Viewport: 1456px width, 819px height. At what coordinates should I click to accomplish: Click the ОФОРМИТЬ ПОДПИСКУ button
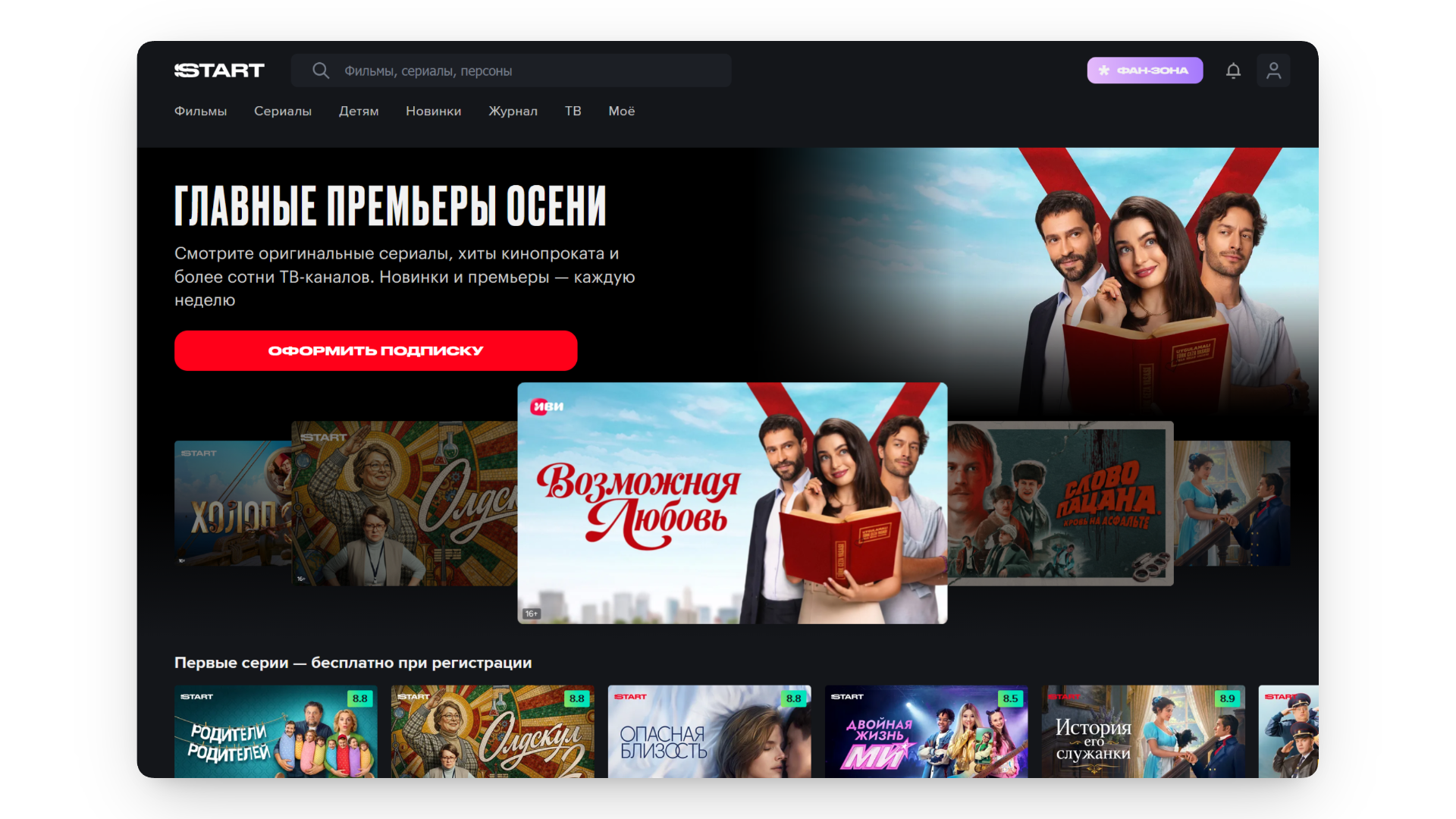coord(375,350)
